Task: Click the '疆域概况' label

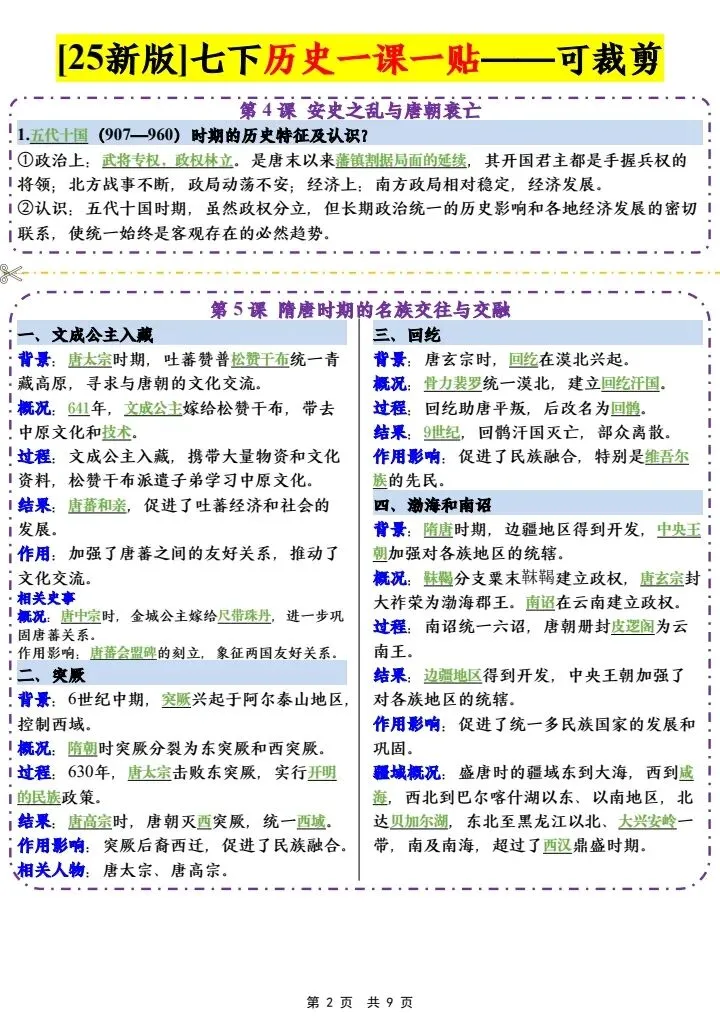Action: click(x=407, y=772)
